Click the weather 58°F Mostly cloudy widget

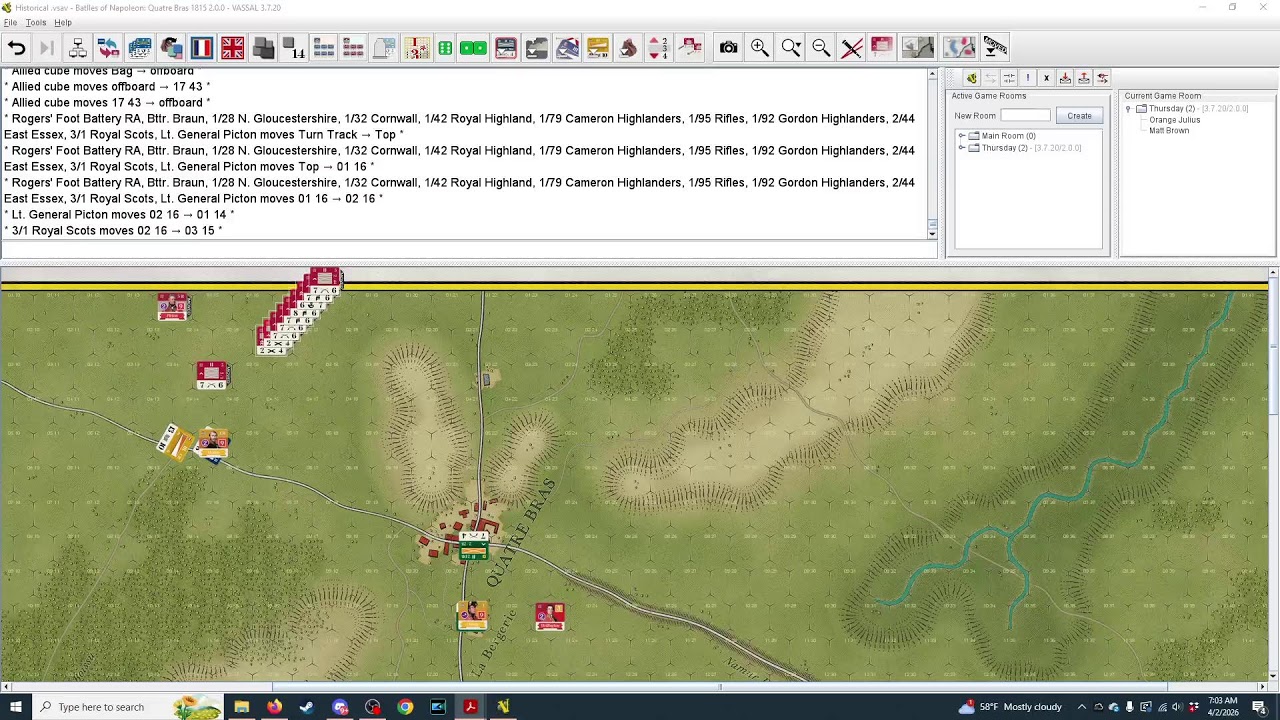1010,707
